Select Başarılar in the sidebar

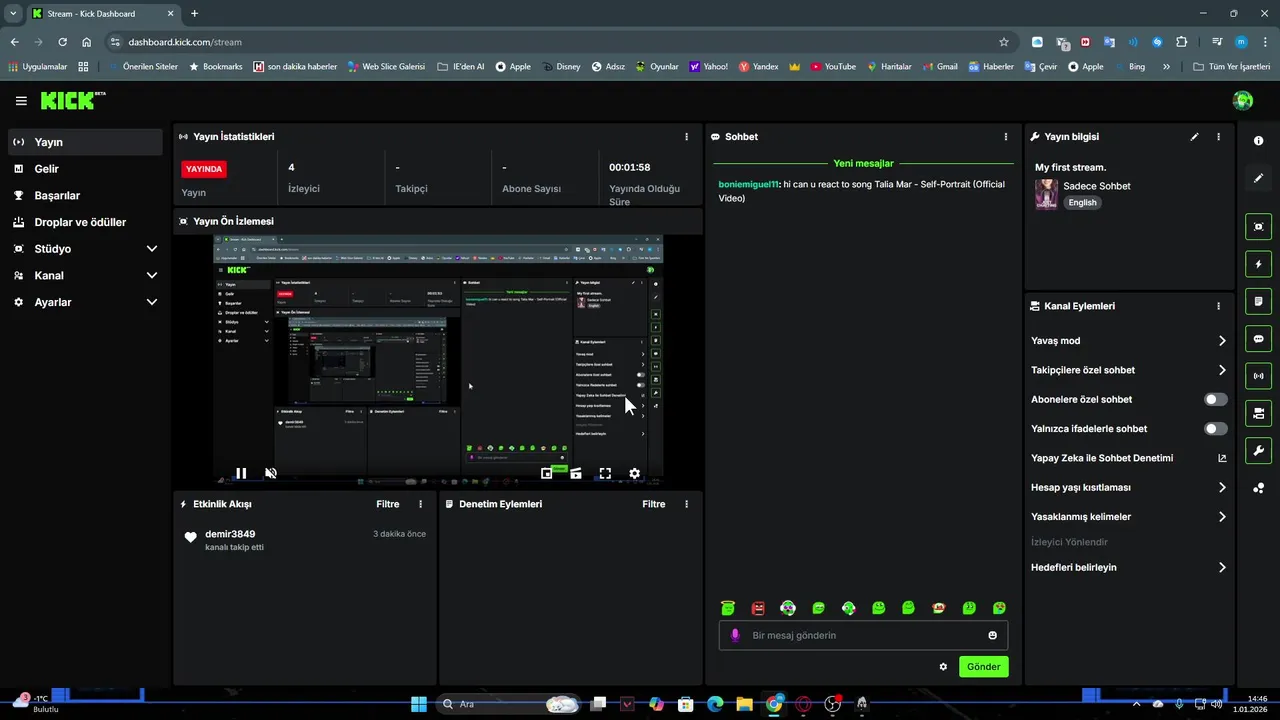[85, 196]
